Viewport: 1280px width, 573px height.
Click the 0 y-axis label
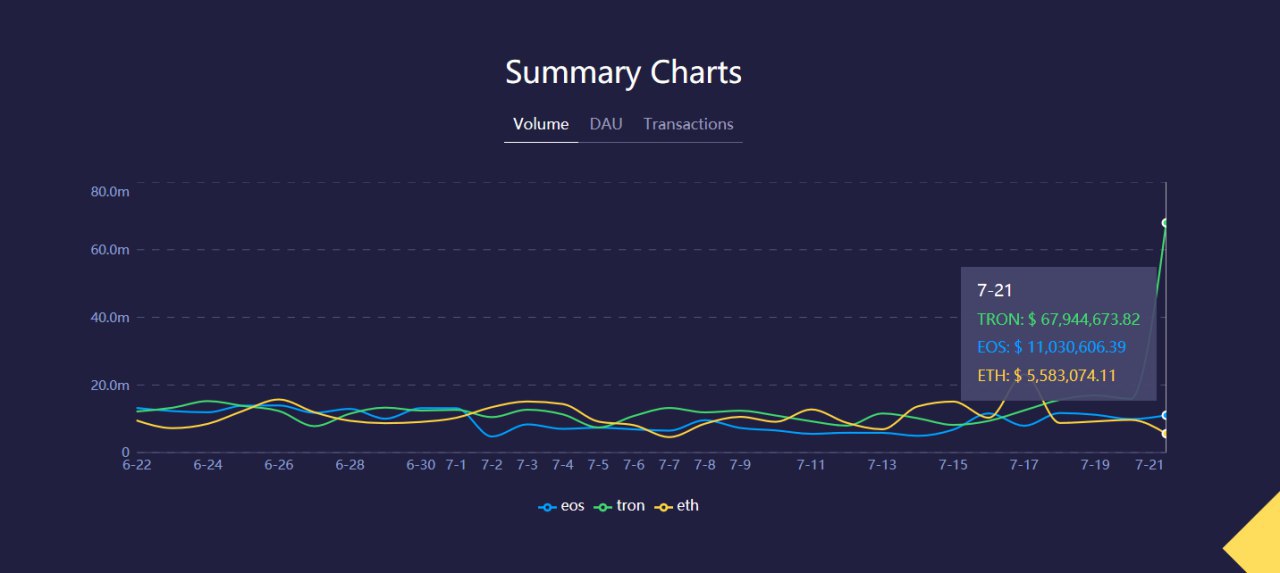coord(126,453)
